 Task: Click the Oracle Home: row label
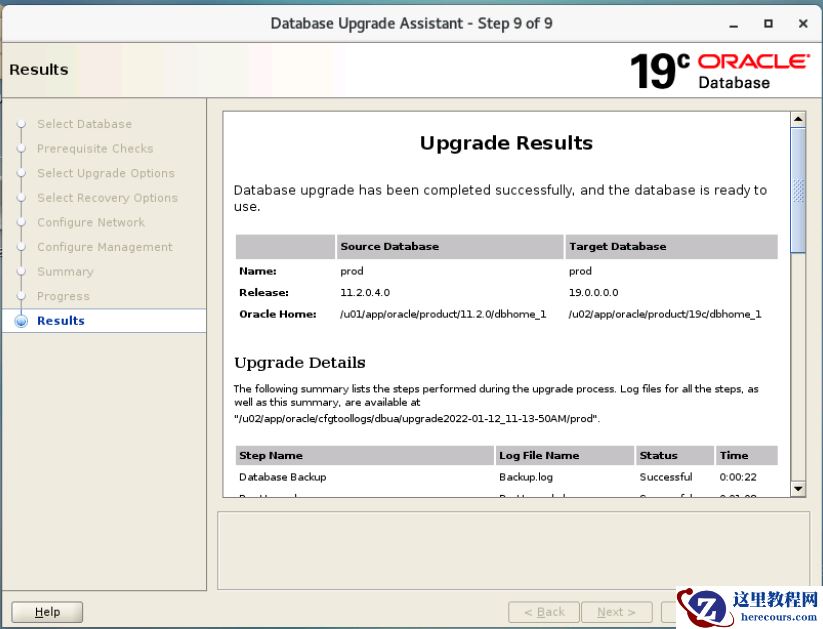(x=278, y=314)
